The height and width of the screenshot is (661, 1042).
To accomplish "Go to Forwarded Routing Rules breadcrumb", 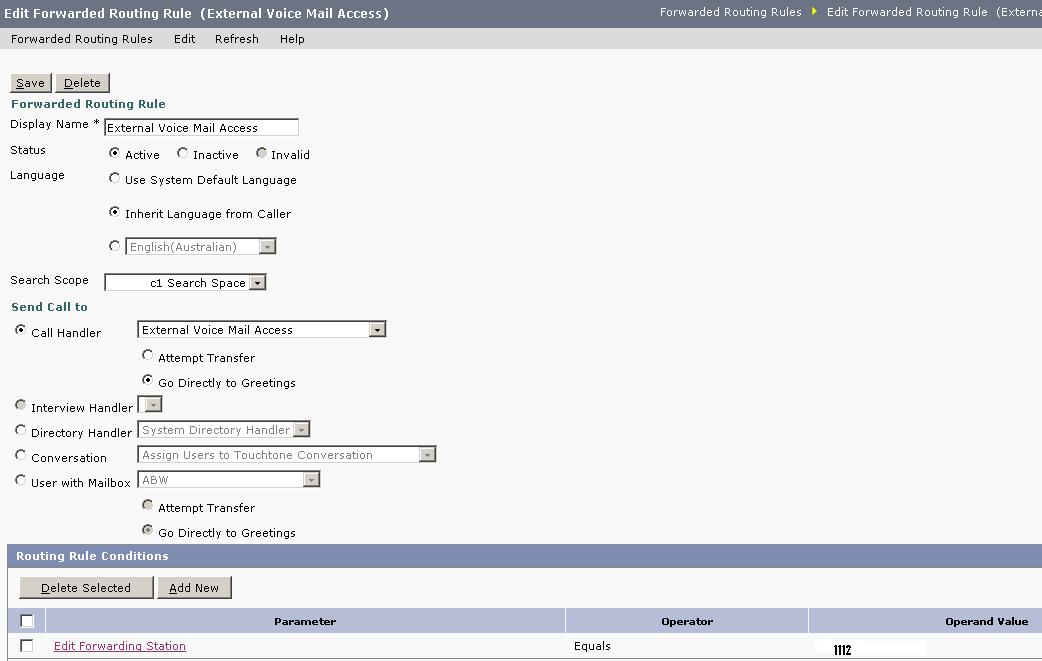I will click(x=730, y=12).
